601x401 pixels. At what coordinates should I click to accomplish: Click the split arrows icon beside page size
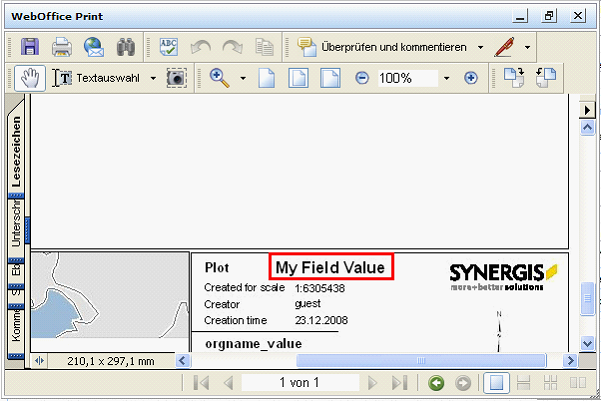pos(39,361)
